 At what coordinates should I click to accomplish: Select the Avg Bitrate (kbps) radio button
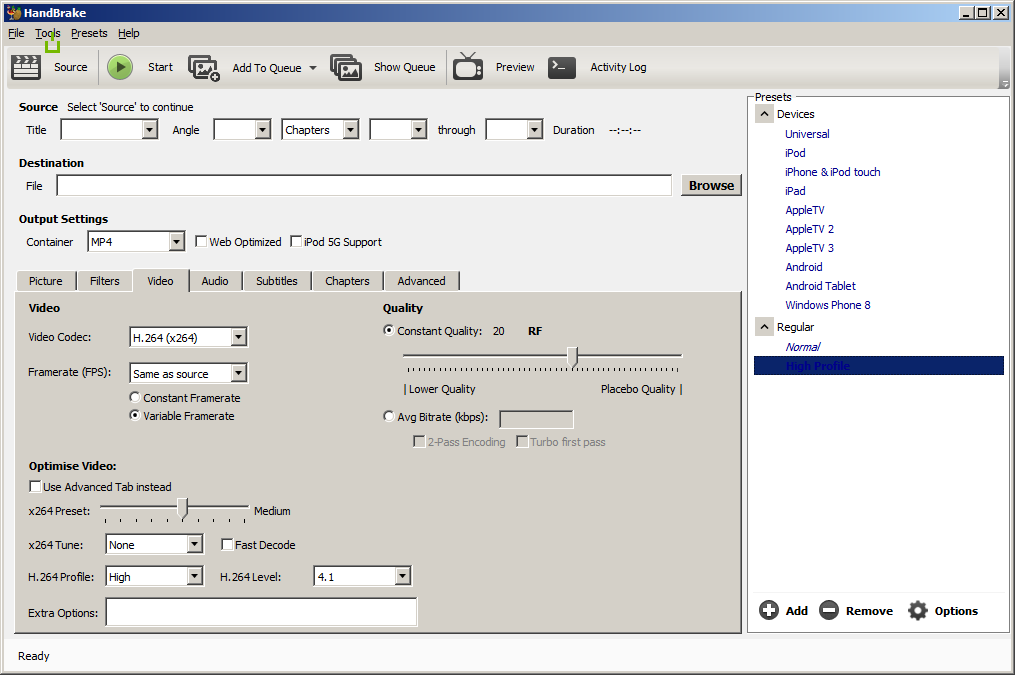click(388, 417)
